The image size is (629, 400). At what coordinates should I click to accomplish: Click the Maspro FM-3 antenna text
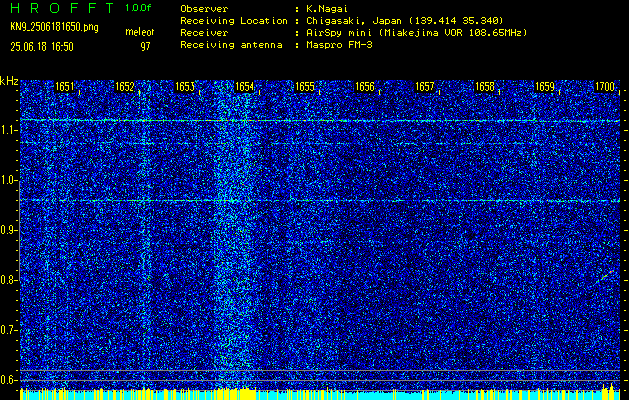coord(339,45)
